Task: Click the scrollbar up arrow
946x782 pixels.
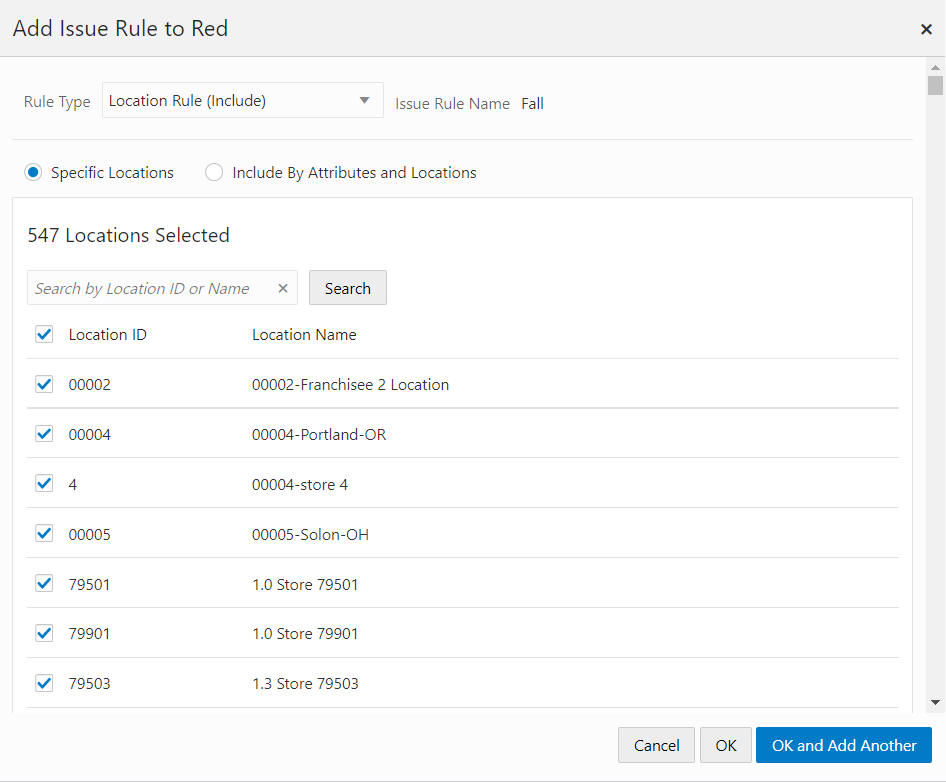Action: tap(935, 68)
